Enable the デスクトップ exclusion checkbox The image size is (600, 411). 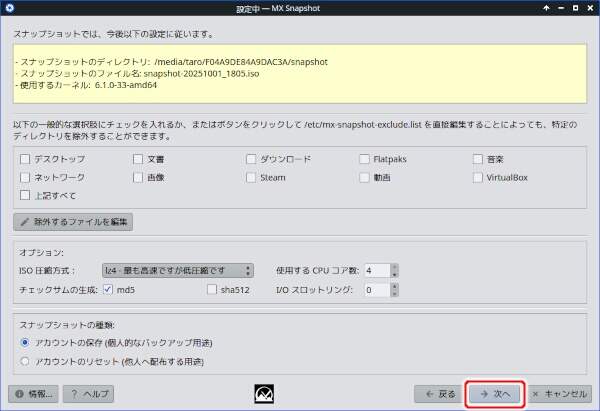[x=26, y=159]
